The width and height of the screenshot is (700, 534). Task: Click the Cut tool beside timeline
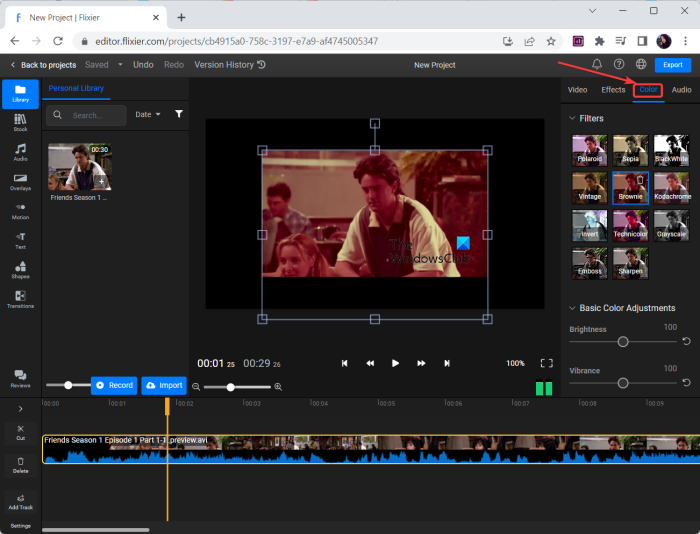pyautogui.click(x=20, y=432)
